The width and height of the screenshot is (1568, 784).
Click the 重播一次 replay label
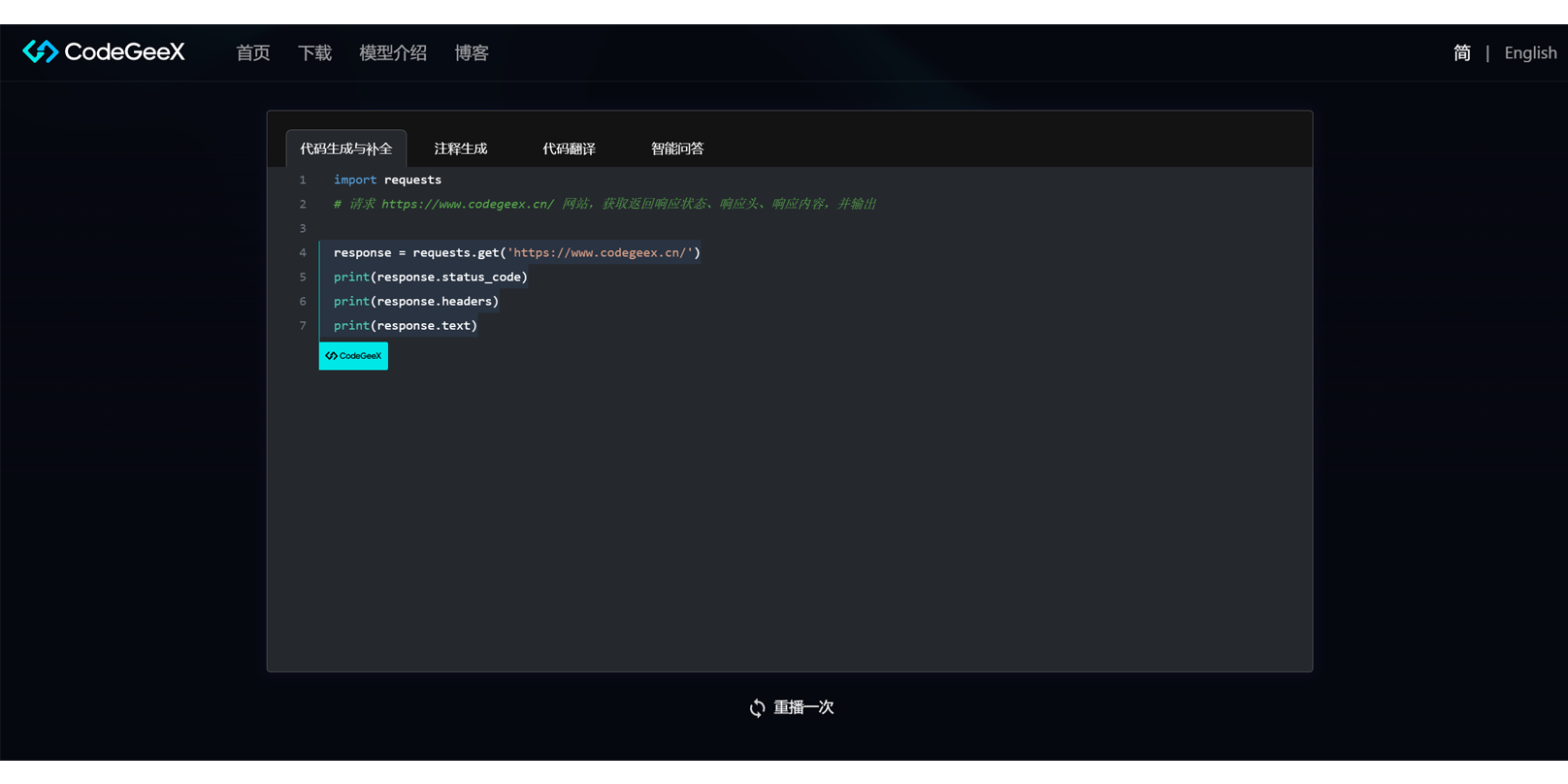803,707
